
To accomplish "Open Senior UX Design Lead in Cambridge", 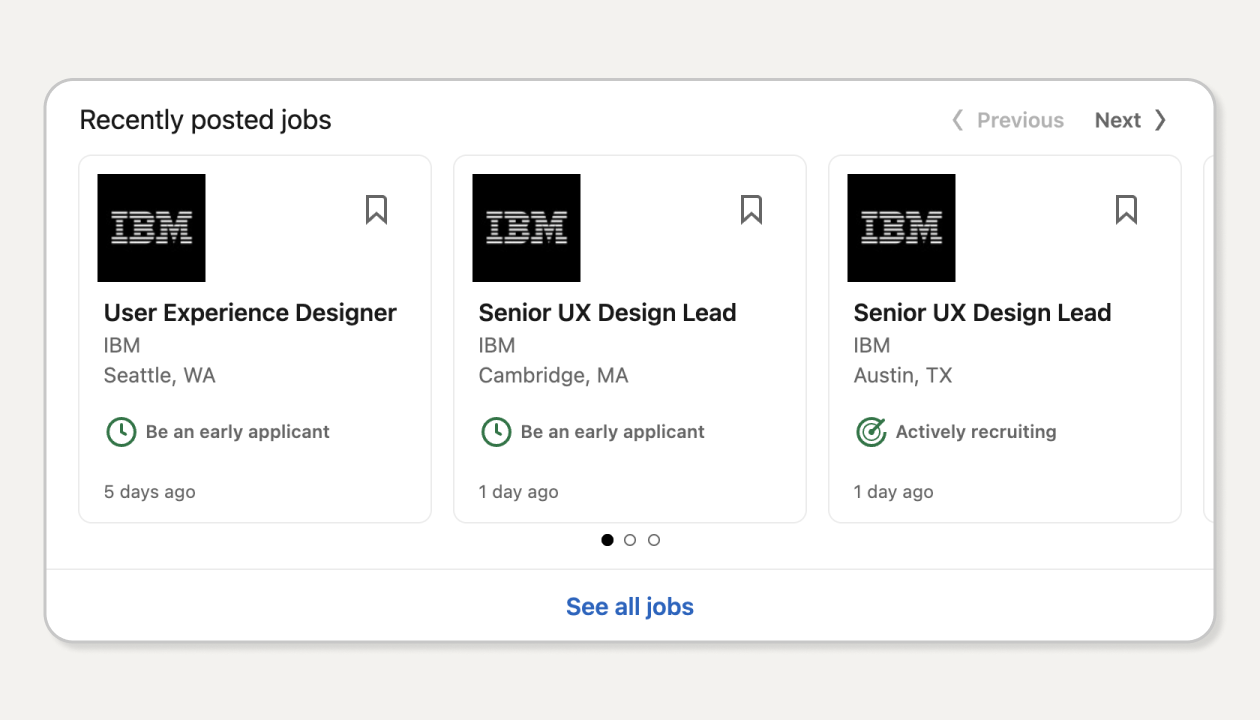I will tap(607, 313).
